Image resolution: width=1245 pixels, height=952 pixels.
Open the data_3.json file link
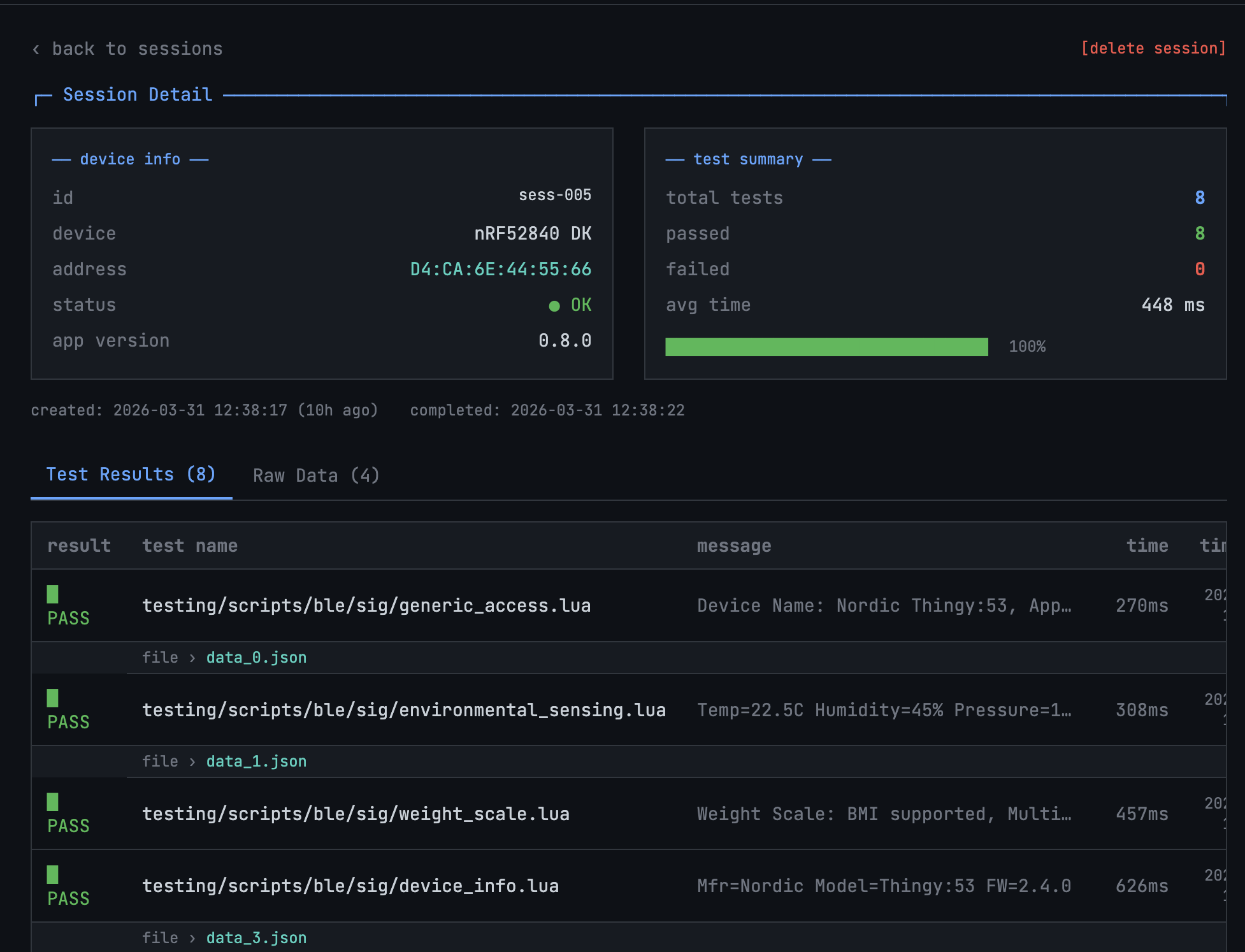pyautogui.click(x=256, y=938)
